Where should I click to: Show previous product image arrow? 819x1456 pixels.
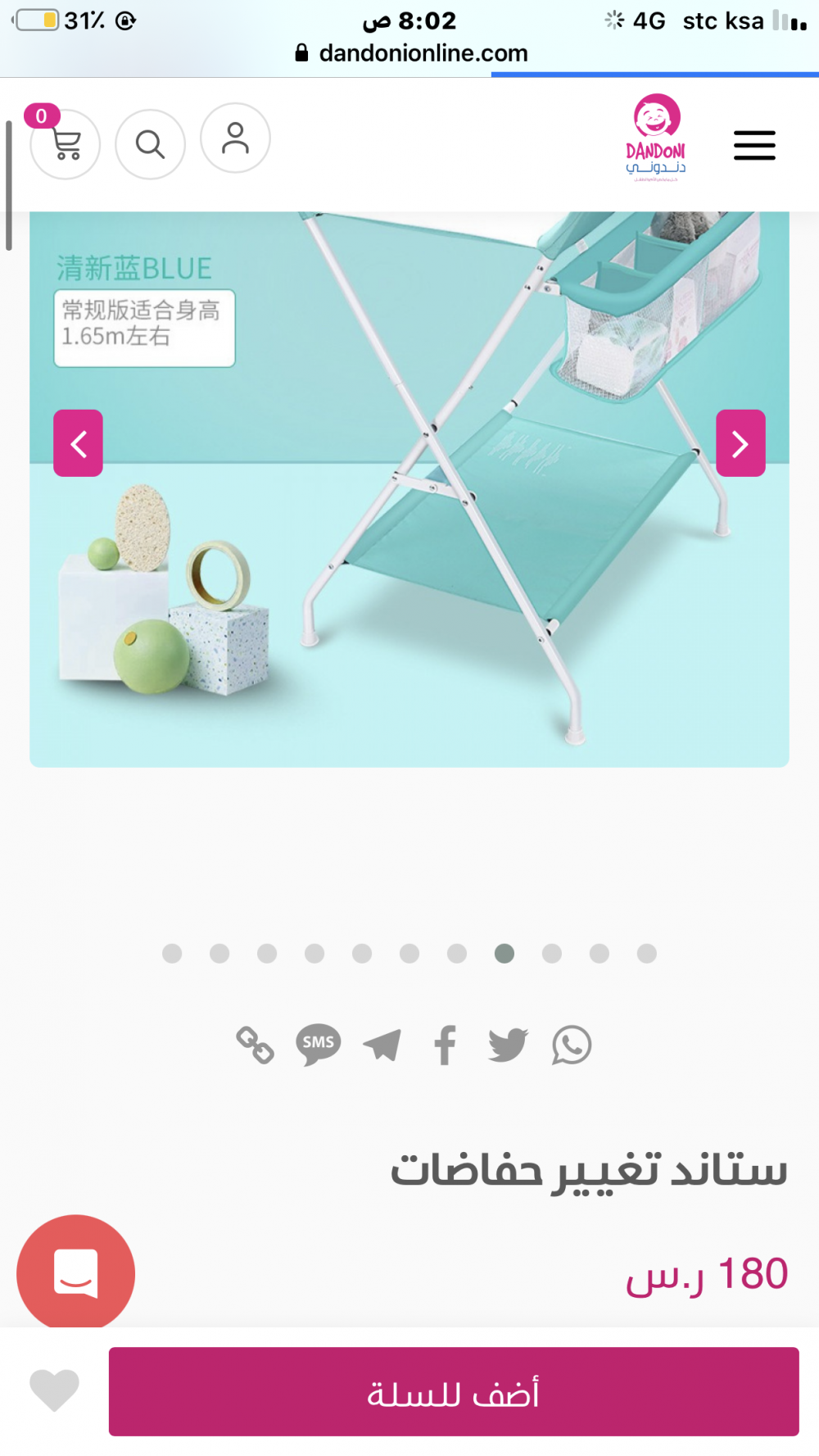click(78, 443)
